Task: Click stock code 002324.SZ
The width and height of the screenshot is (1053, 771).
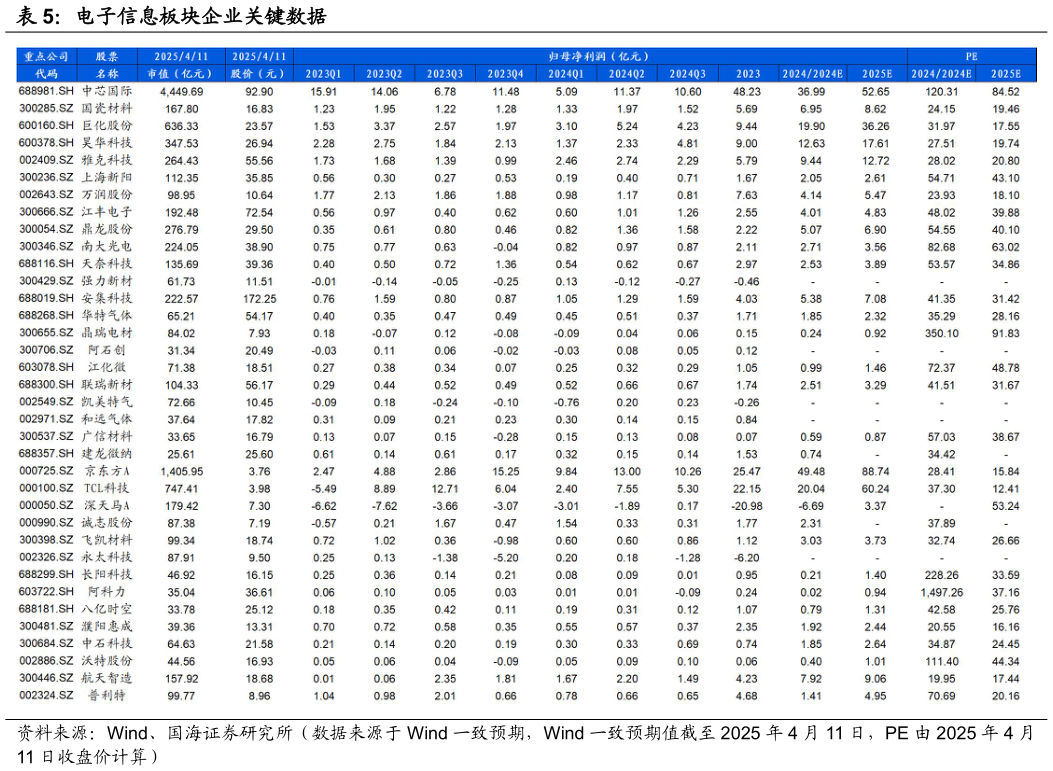Action: pos(46,695)
